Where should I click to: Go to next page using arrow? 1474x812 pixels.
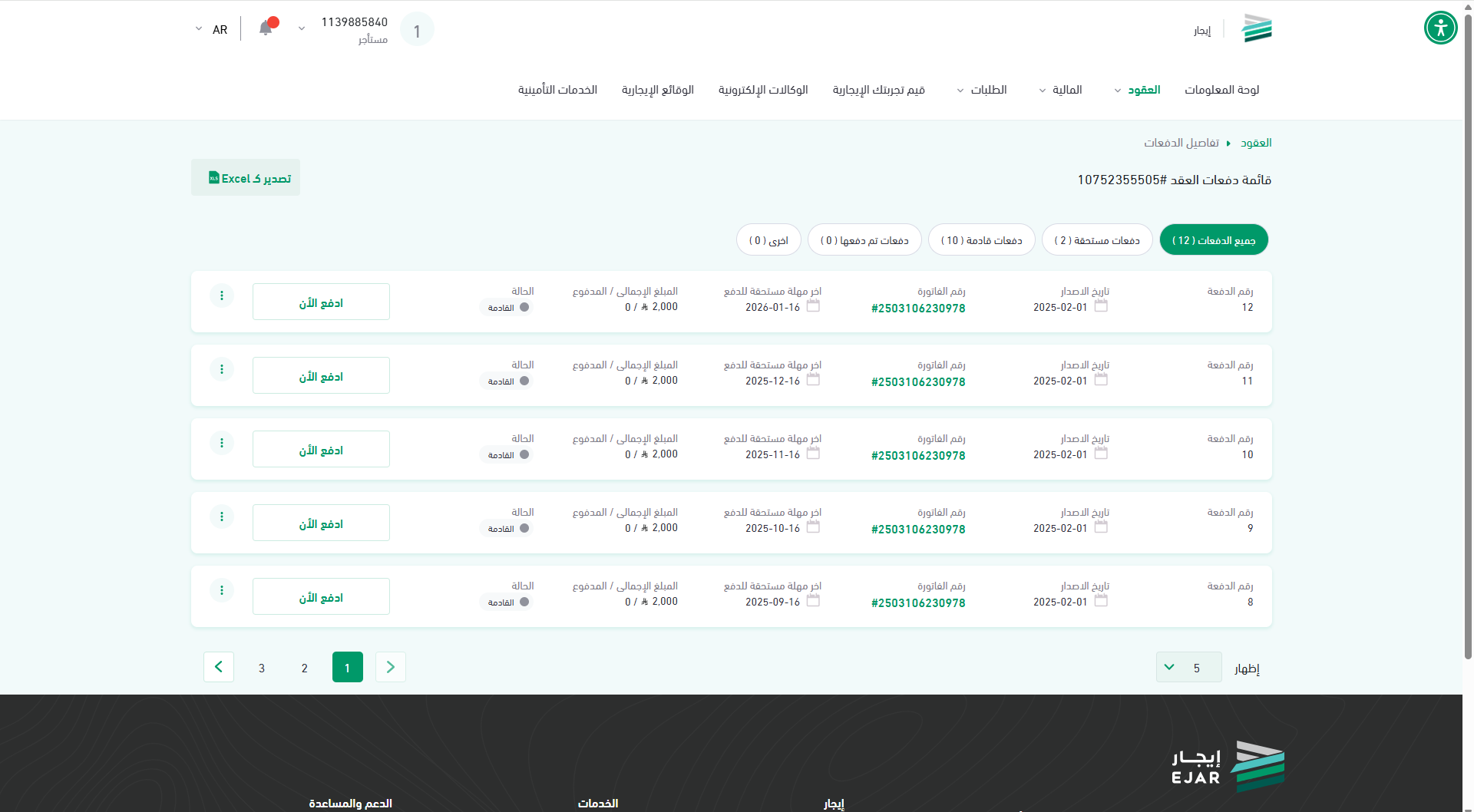click(219, 667)
